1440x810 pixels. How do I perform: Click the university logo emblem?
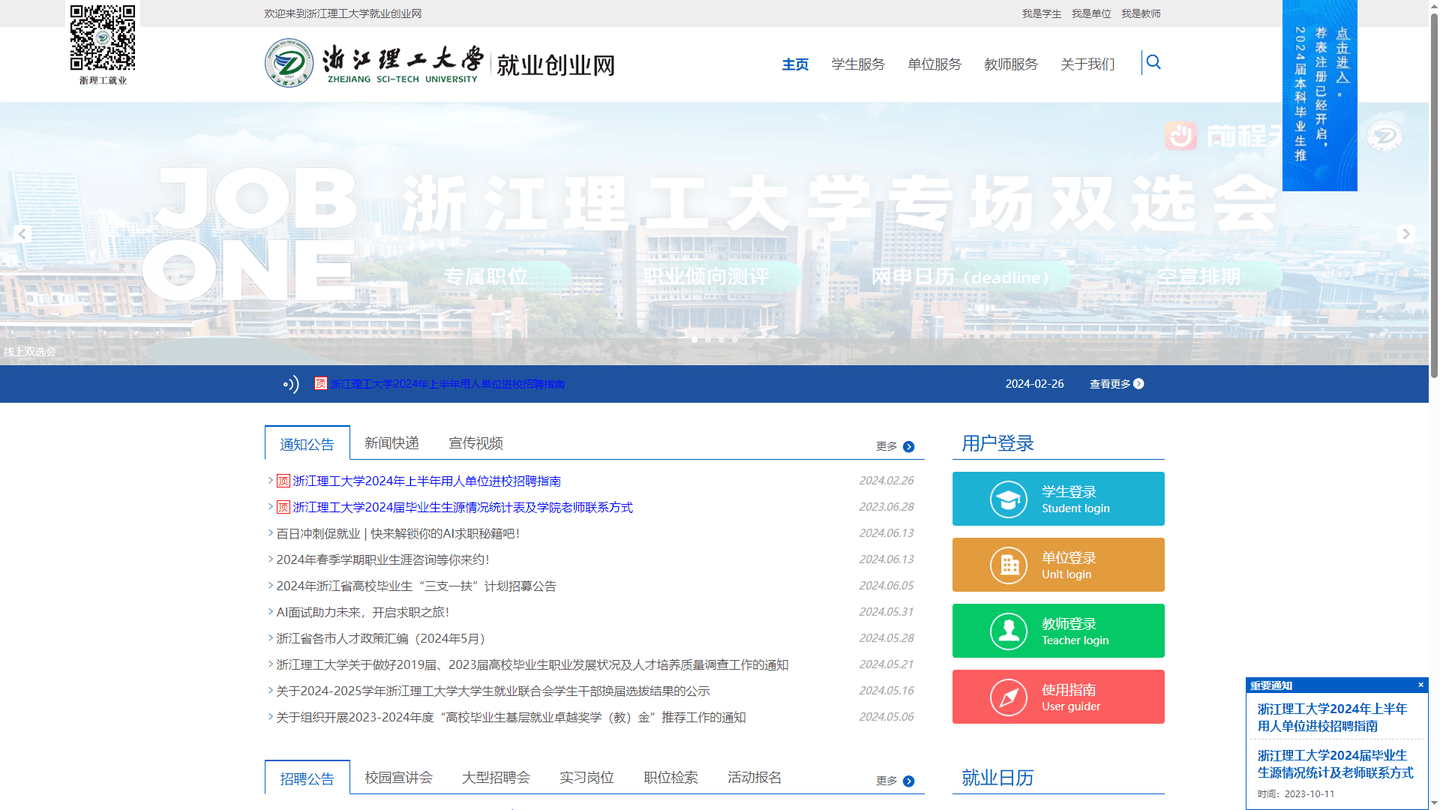289,63
